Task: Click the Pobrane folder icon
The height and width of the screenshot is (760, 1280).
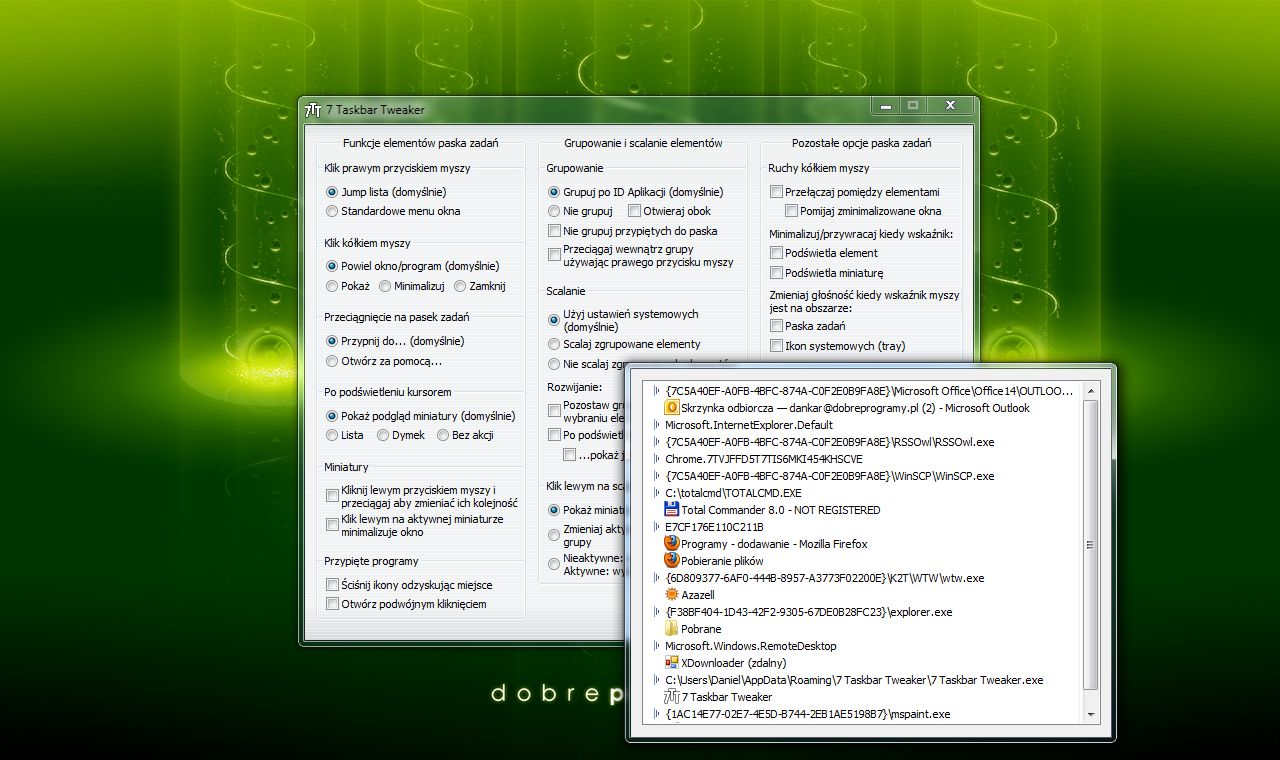Action: tap(672, 629)
